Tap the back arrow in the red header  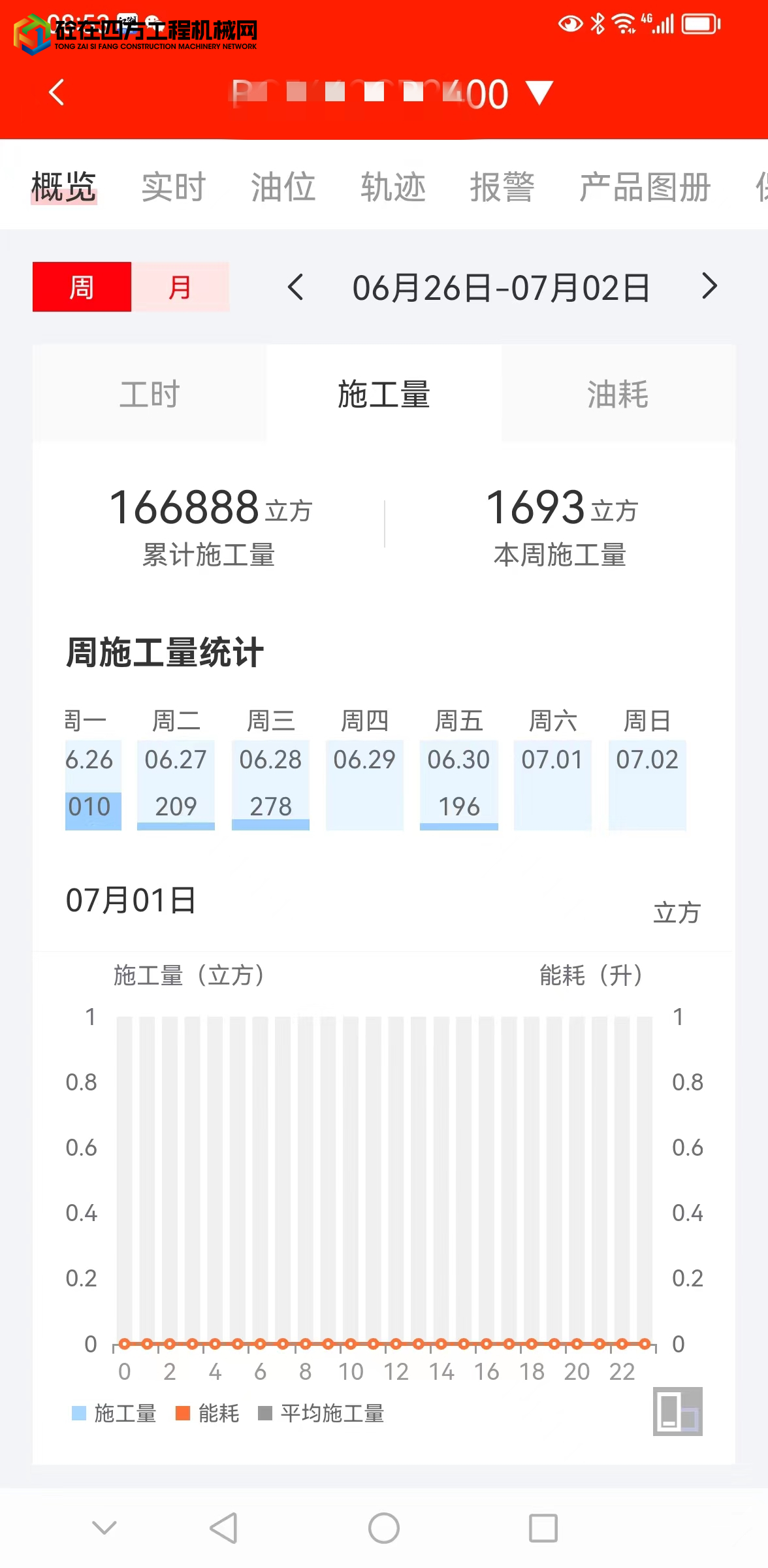point(57,92)
